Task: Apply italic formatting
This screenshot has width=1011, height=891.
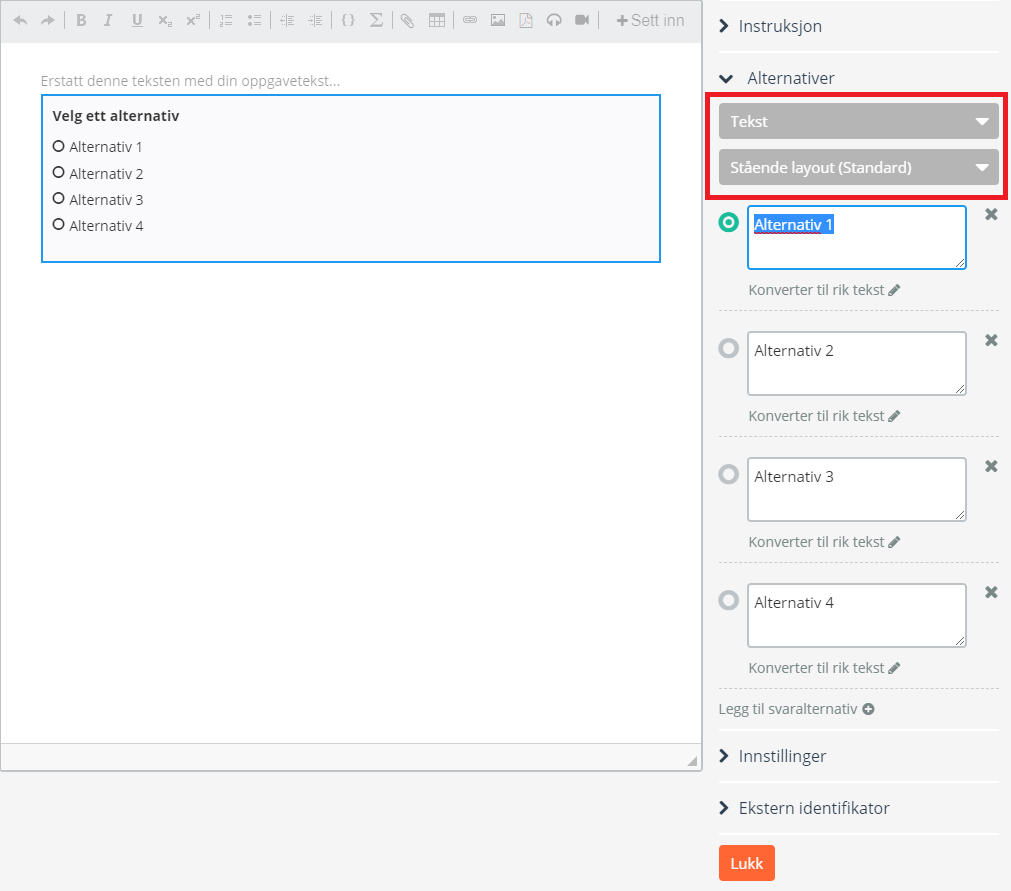Action: [x=108, y=21]
